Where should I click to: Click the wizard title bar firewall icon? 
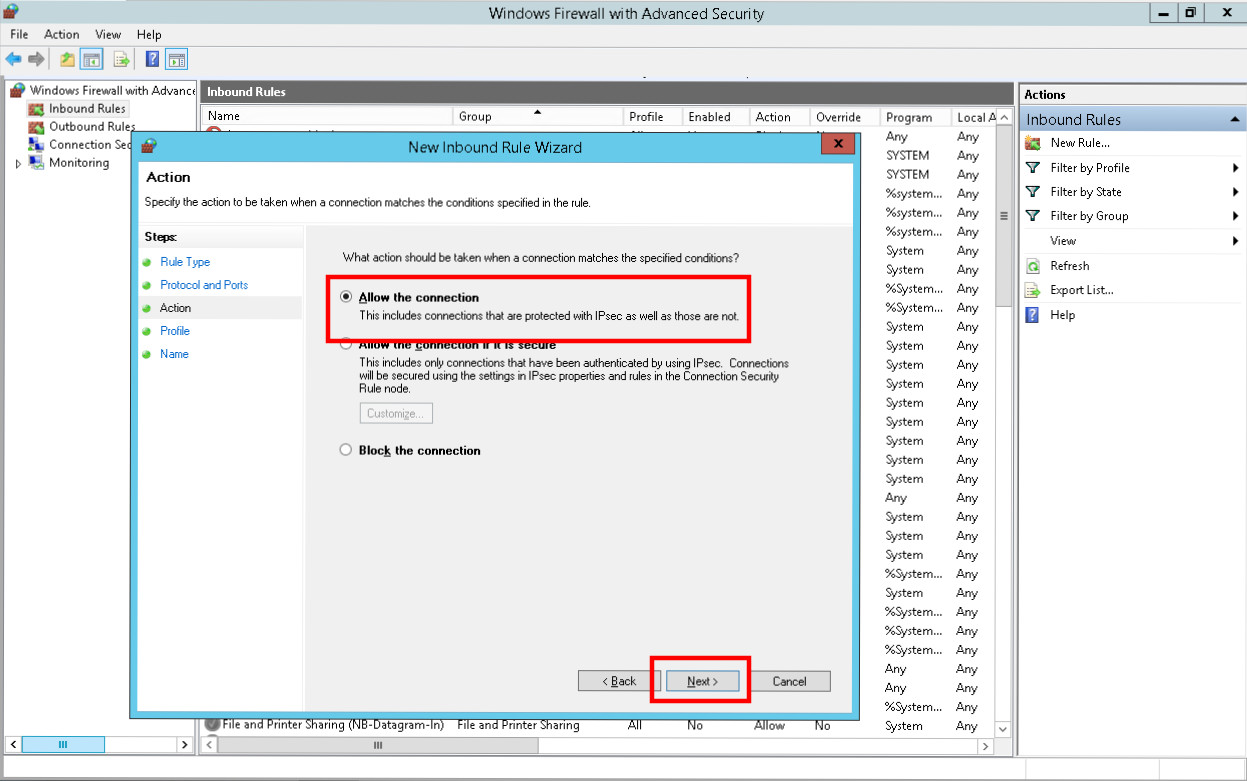(148, 146)
